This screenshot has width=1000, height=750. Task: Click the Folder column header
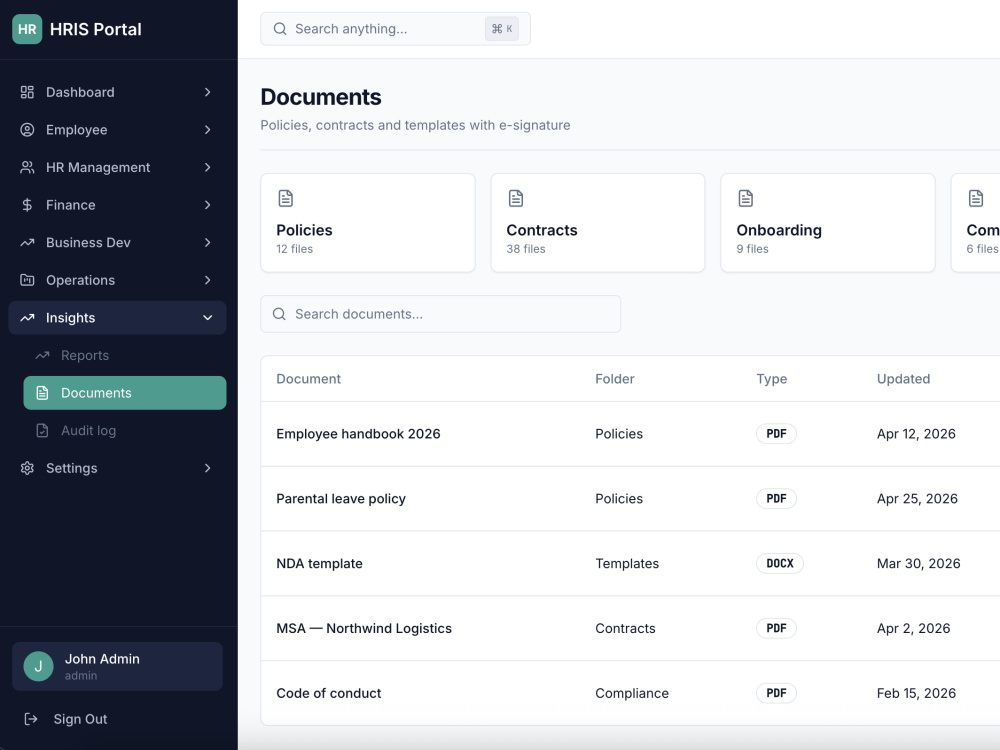(x=615, y=379)
